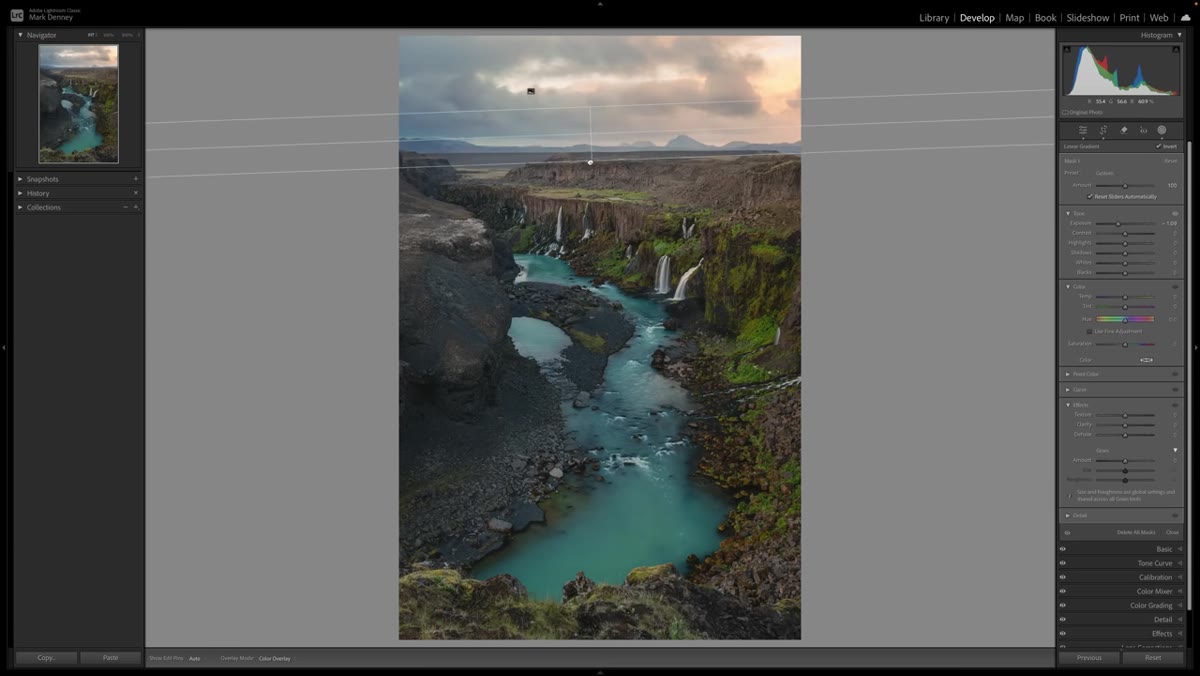Switch to the Print module
The height and width of the screenshot is (676, 1200).
(x=1129, y=18)
